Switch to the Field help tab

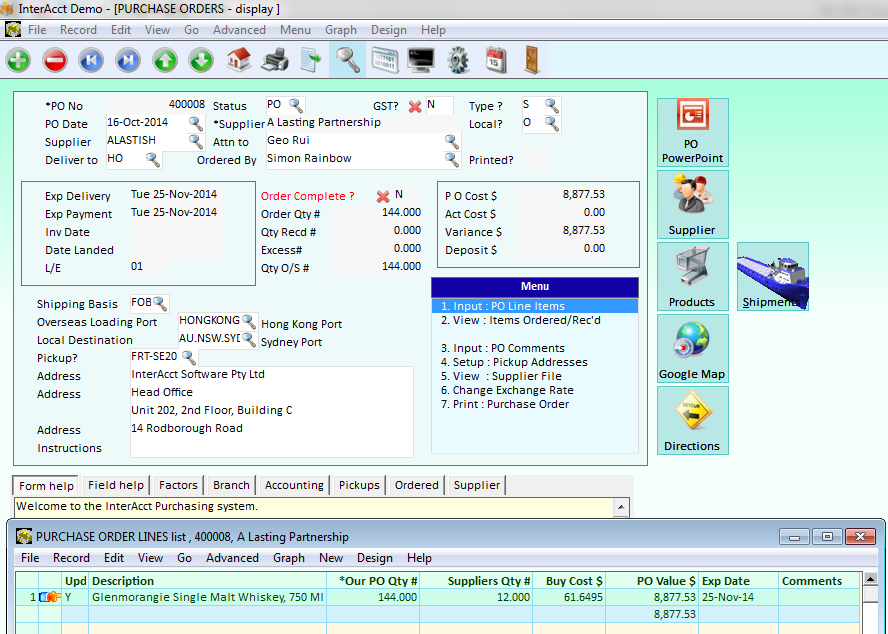116,485
